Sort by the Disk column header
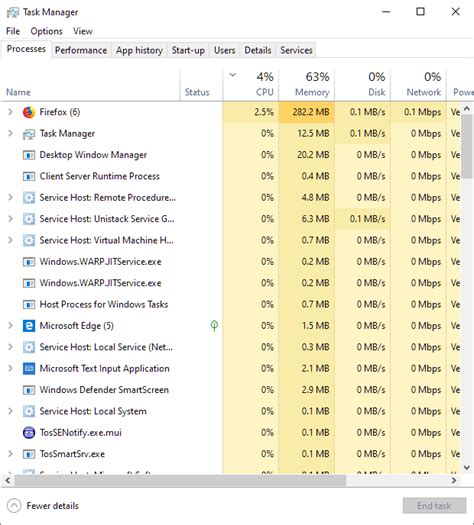 tap(363, 85)
